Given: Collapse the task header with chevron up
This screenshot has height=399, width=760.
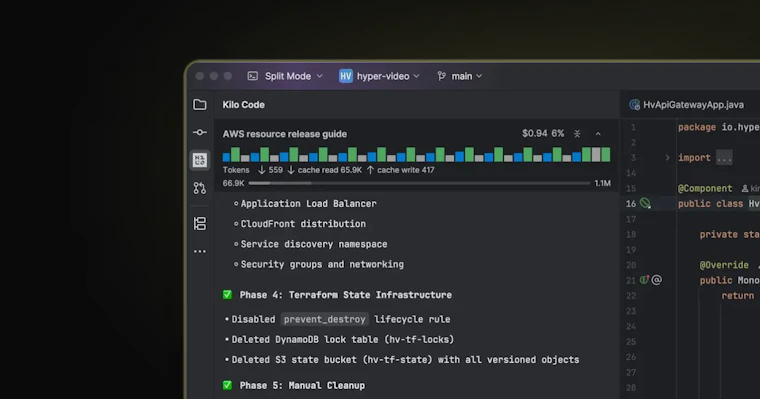Looking at the screenshot, I should [x=598, y=134].
